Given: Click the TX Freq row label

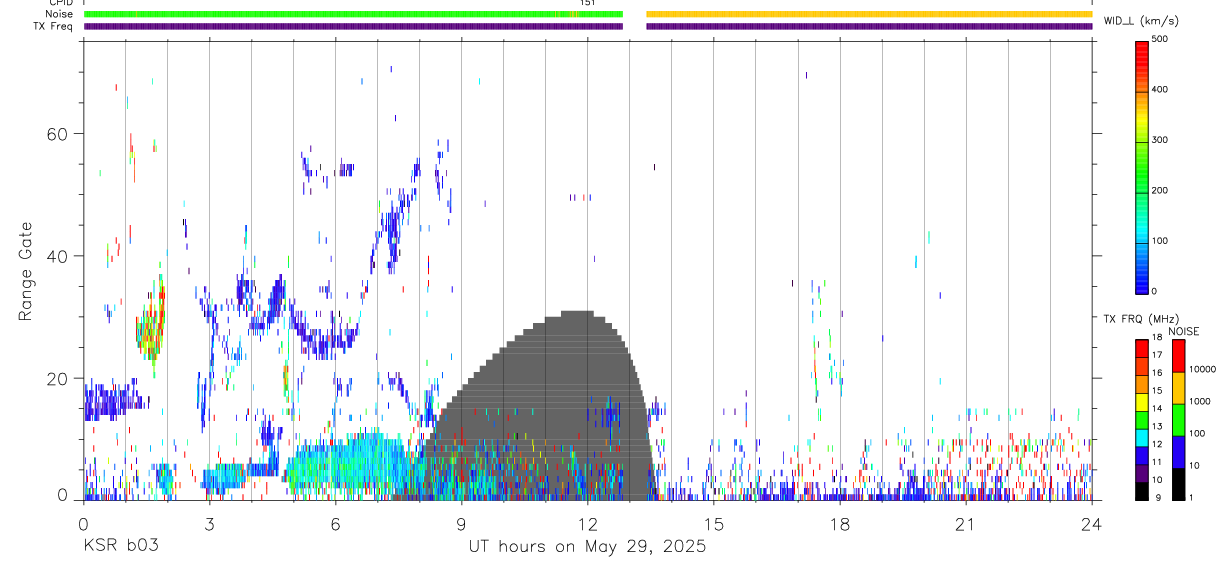Looking at the screenshot, I should click(x=52, y=26).
